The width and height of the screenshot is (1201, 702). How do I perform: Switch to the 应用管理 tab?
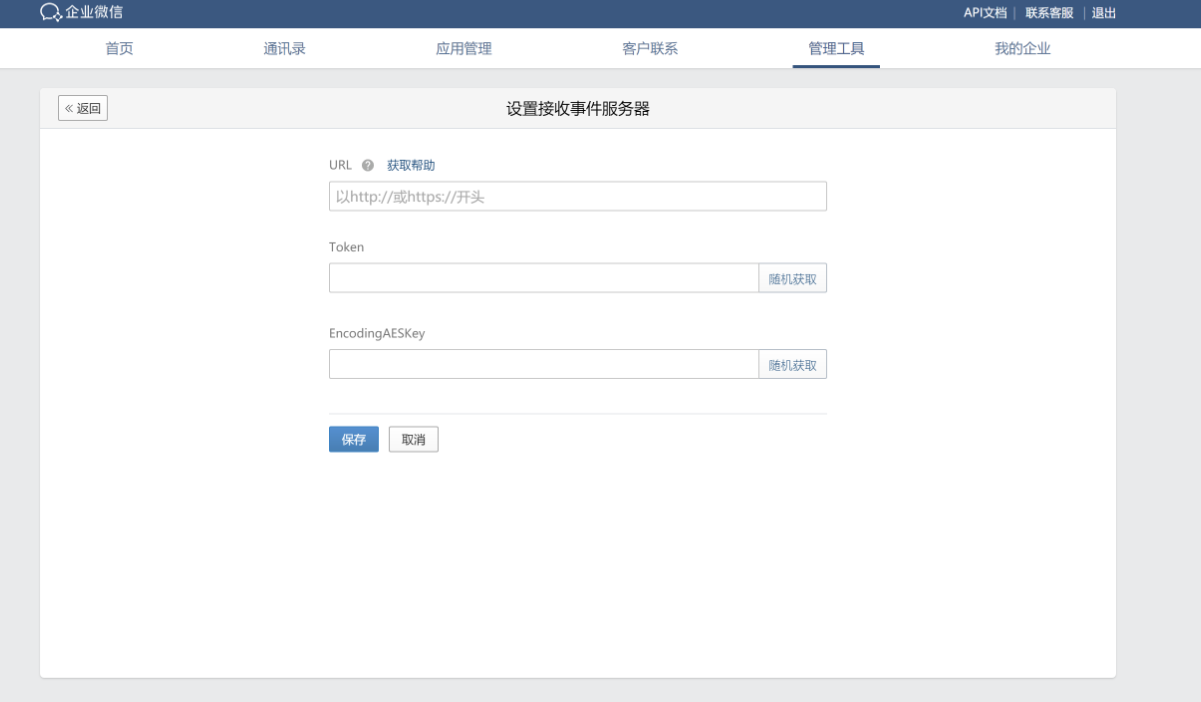pos(464,48)
